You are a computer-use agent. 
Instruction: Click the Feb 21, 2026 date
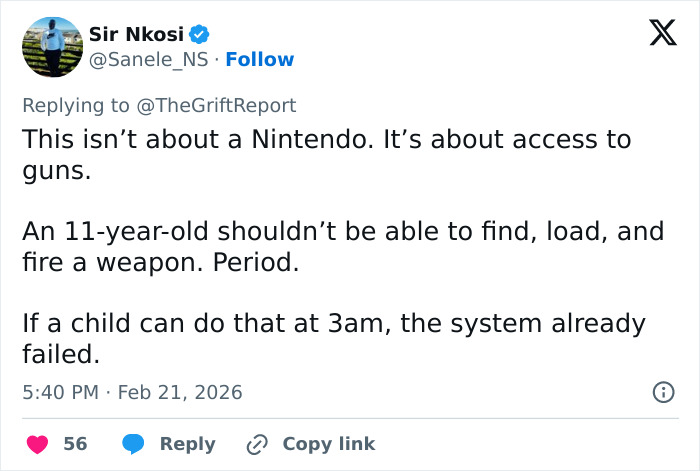(180, 392)
